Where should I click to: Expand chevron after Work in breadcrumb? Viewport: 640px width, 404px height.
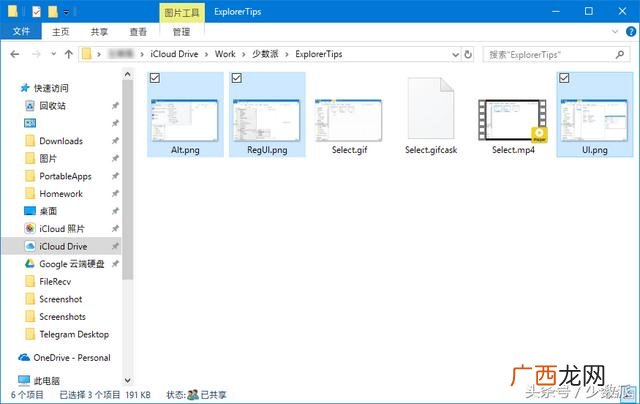pyautogui.click(x=244, y=54)
